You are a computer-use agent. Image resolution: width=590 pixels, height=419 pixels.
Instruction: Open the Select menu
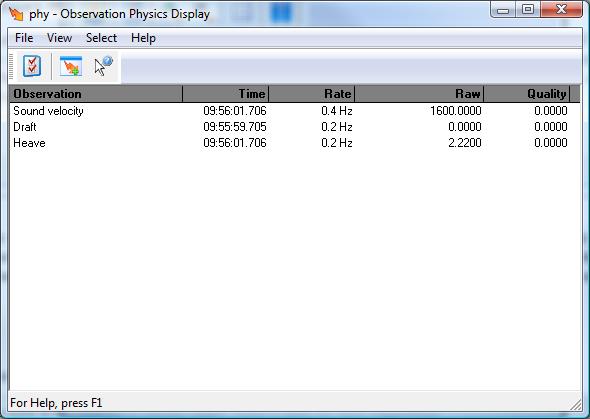pyautogui.click(x=101, y=38)
